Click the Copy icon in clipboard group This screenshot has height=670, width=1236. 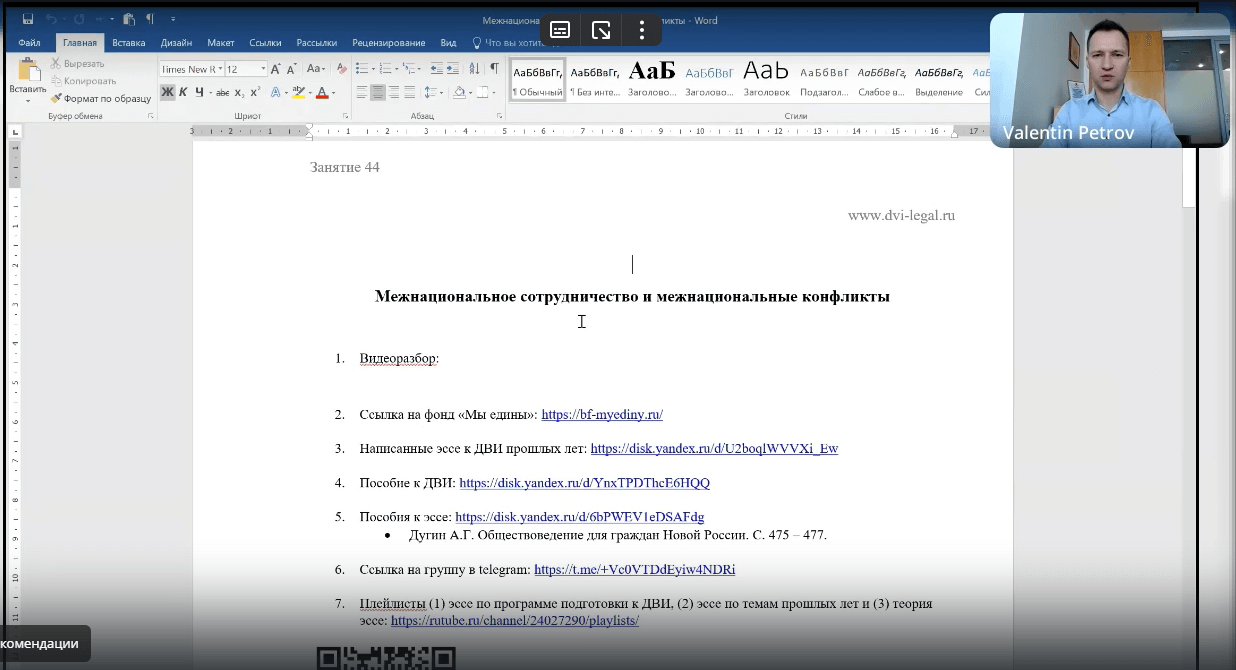pyautogui.click(x=55, y=80)
